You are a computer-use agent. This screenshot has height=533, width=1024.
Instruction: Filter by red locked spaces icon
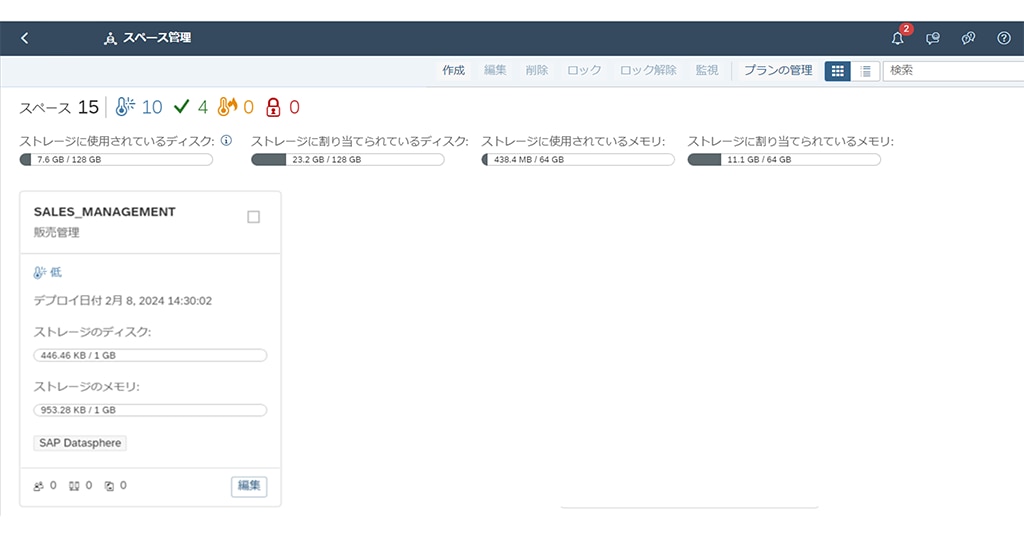click(275, 107)
